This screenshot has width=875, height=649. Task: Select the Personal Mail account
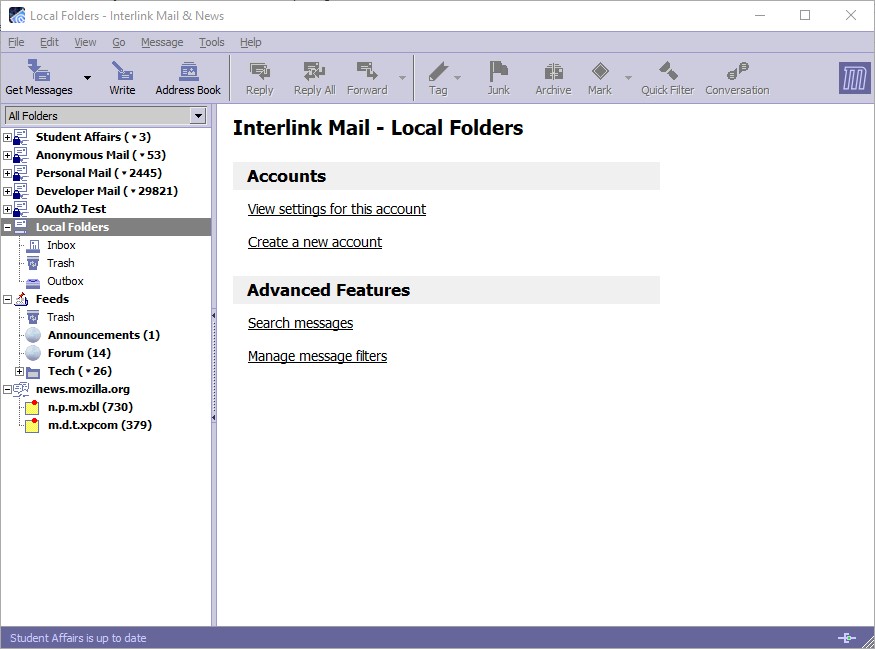(99, 173)
